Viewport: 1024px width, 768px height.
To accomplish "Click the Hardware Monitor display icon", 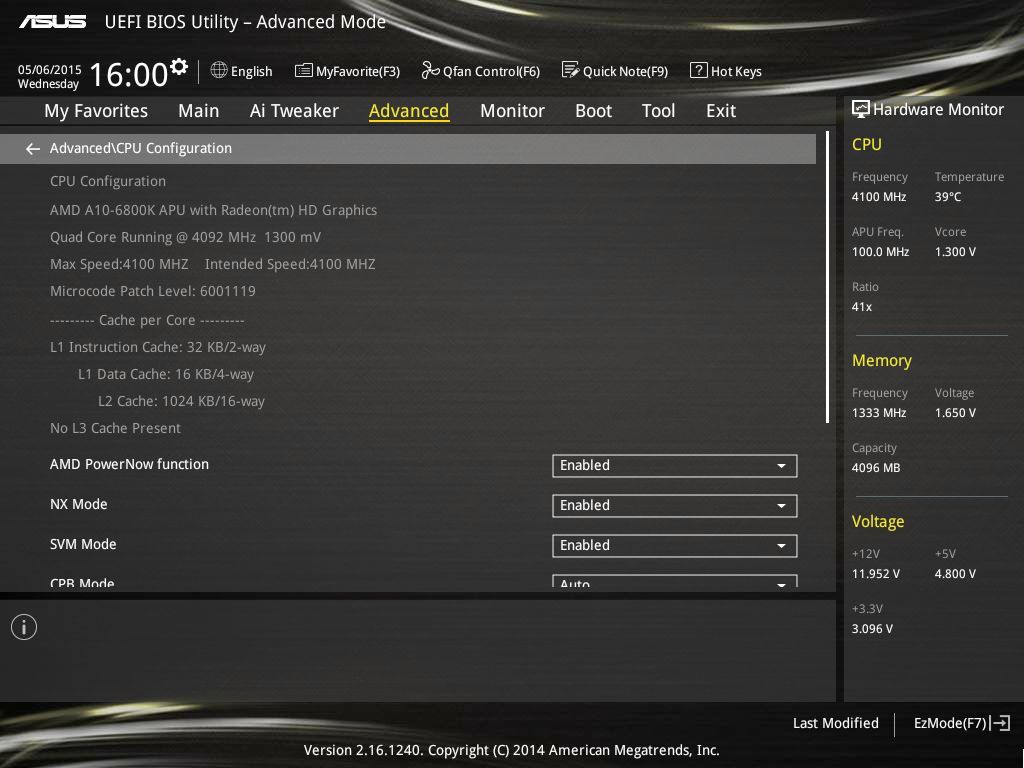I will tap(861, 109).
